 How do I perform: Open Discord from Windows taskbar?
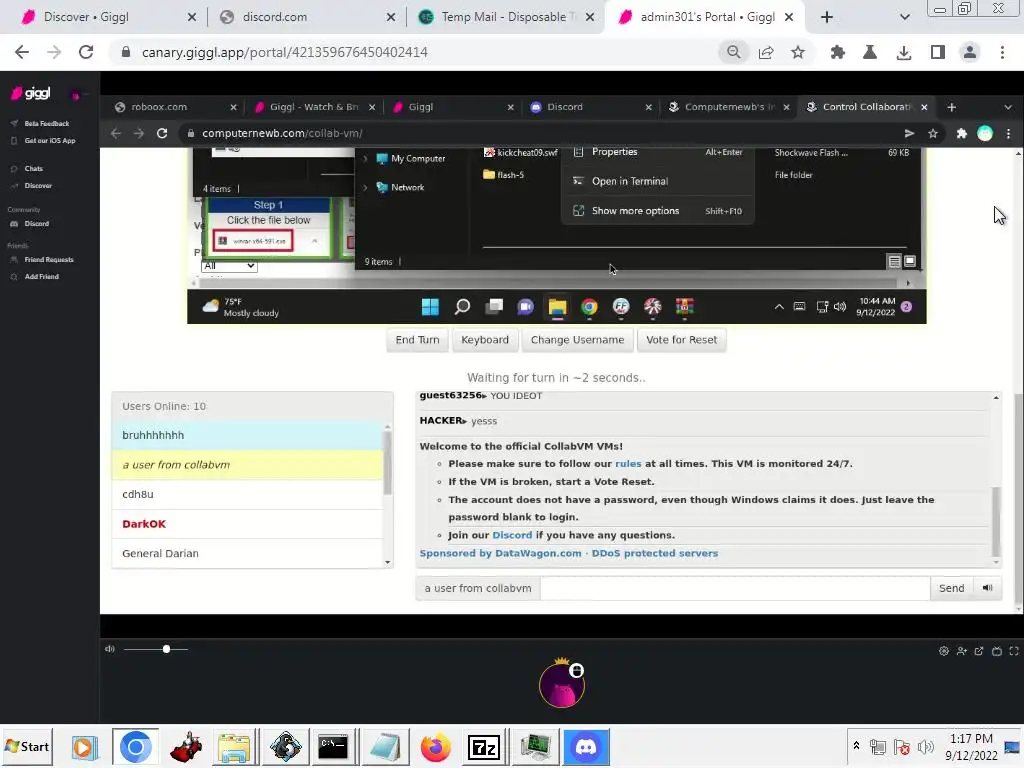586,746
